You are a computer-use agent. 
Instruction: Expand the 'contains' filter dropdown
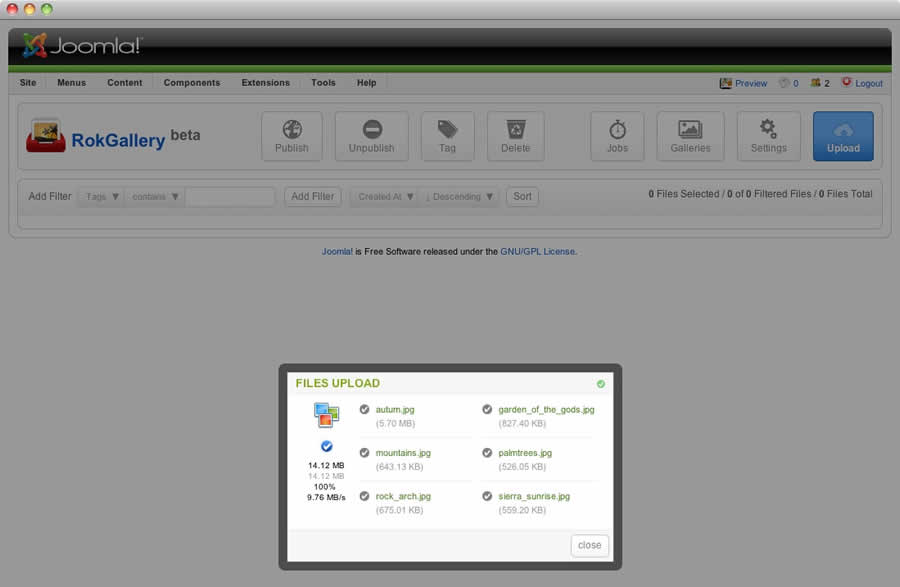point(156,197)
